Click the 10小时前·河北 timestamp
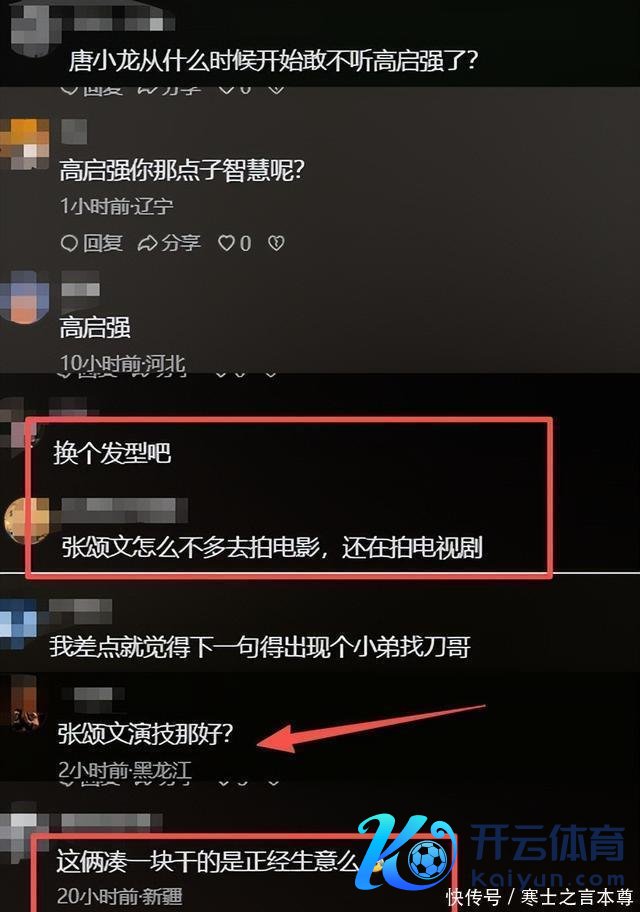The image size is (640, 912). point(123,364)
